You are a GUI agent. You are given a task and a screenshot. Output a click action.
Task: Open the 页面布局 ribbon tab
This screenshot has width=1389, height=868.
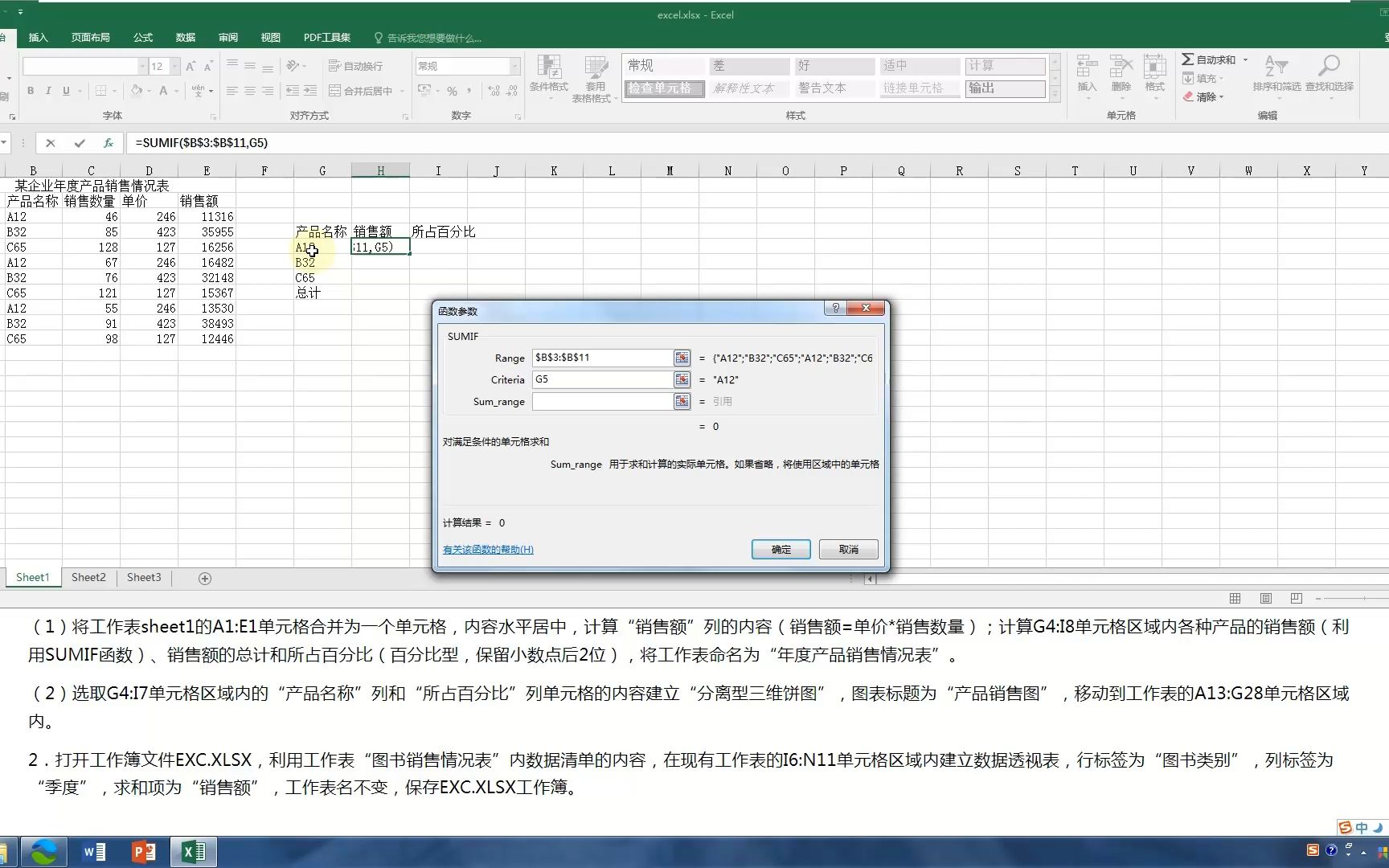pos(90,37)
